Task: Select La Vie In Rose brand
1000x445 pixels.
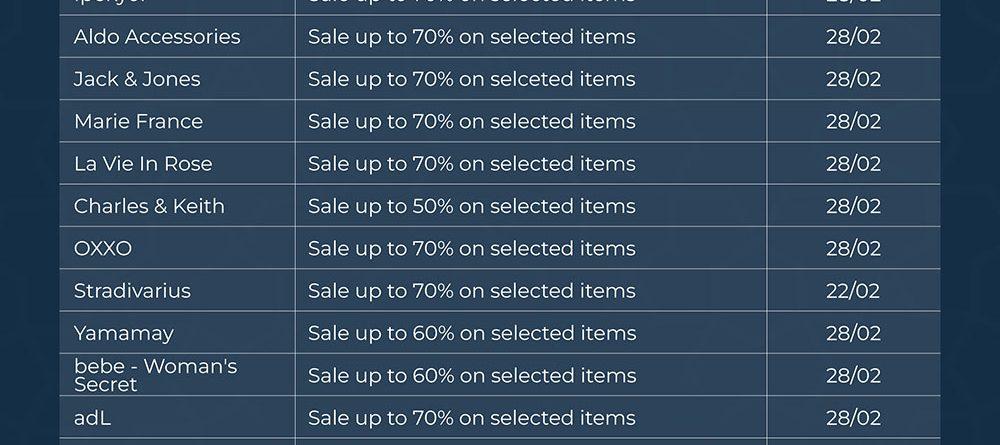Action: pyautogui.click(x=143, y=164)
